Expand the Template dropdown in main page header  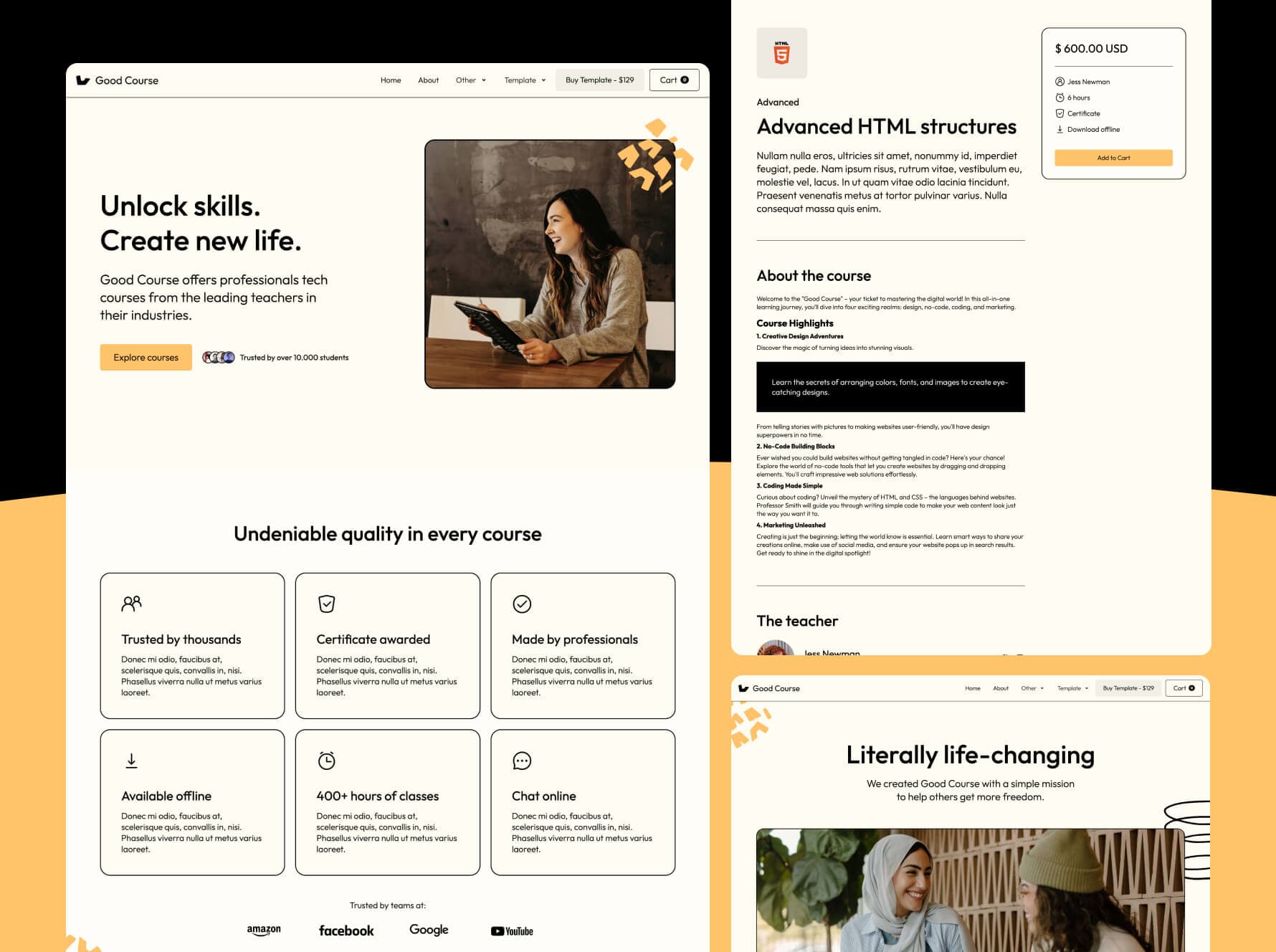click(525, 80)
